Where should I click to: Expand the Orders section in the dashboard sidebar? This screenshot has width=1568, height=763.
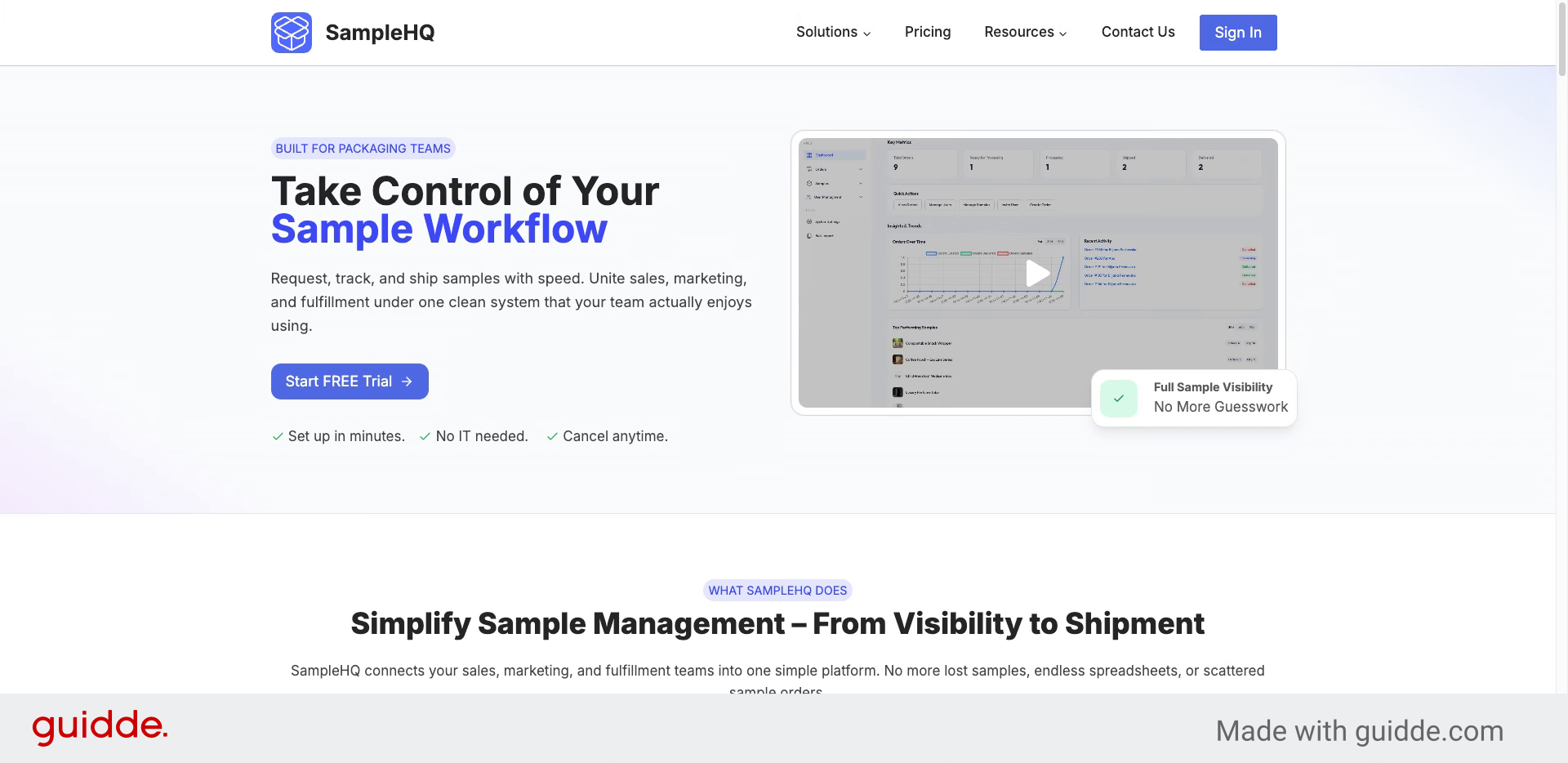click(x=861, y=169)
